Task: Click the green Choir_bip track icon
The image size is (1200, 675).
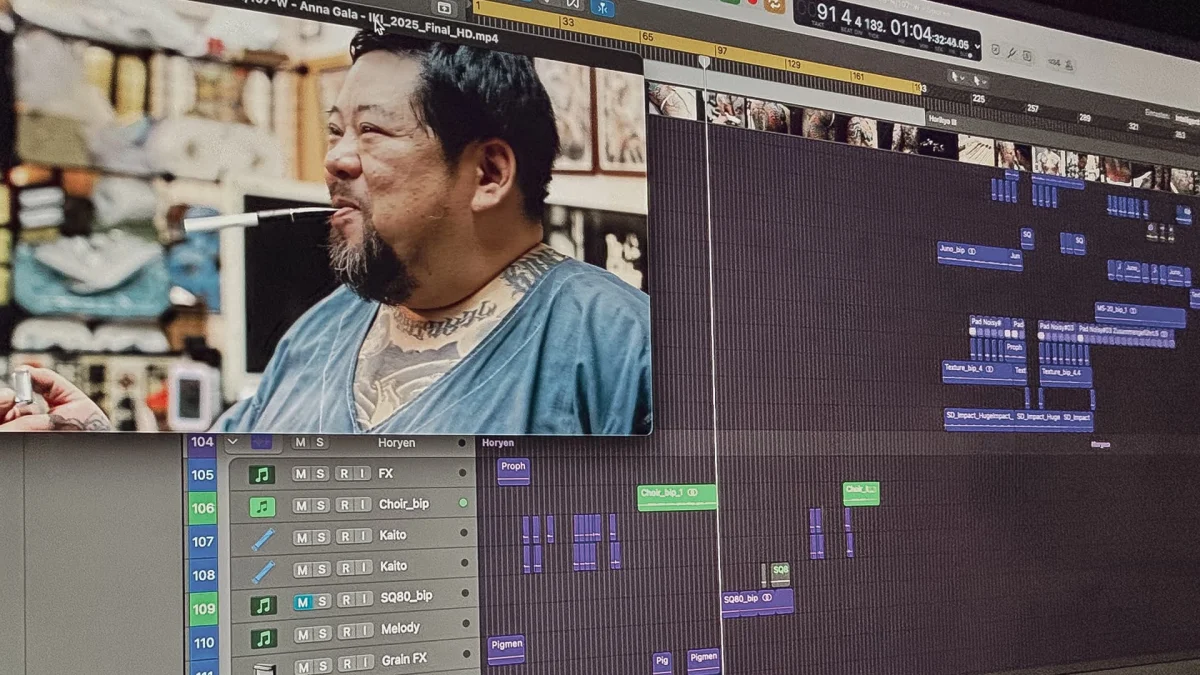Action: click(262, 507)
